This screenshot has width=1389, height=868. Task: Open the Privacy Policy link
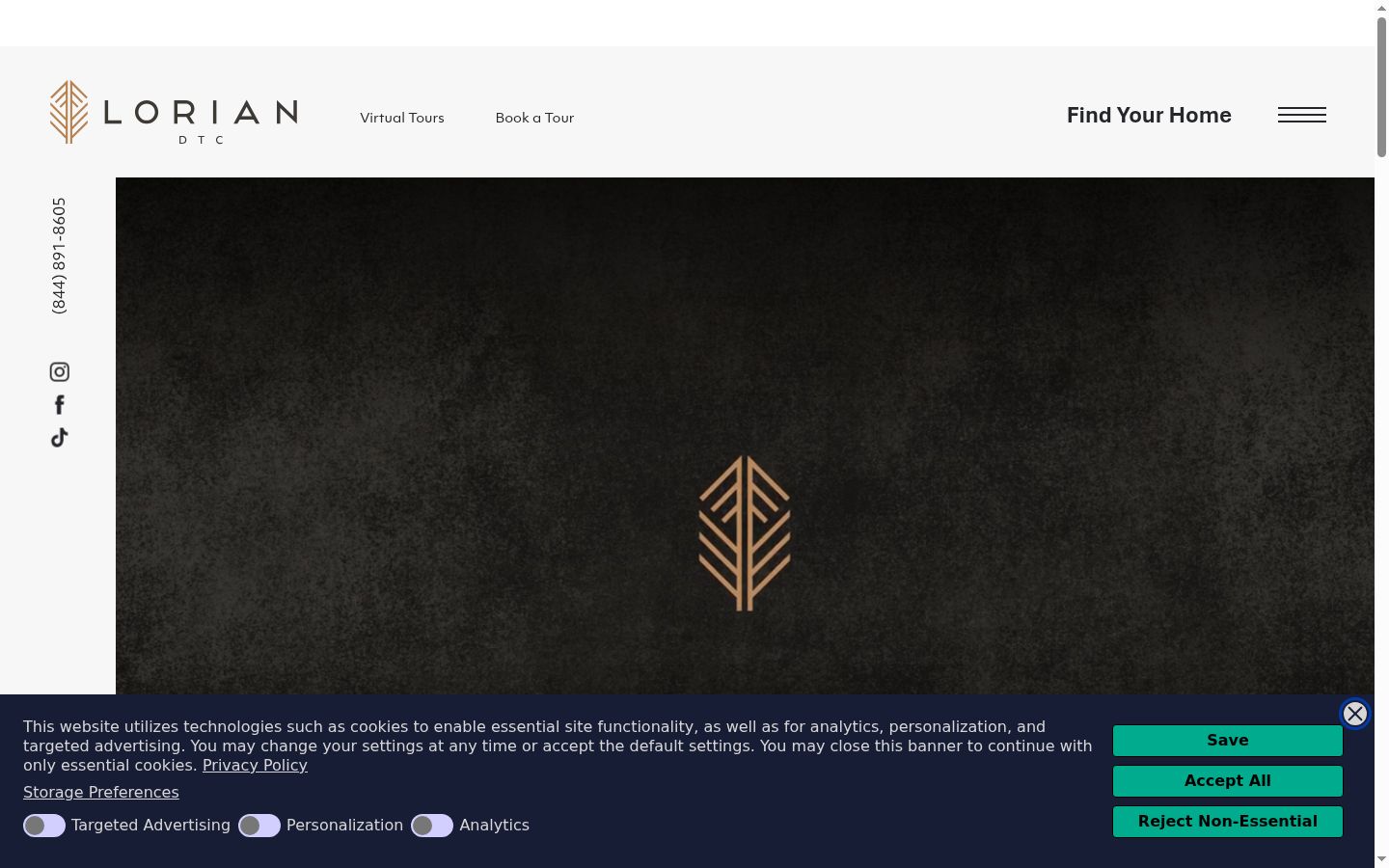(x=255, y=765)
